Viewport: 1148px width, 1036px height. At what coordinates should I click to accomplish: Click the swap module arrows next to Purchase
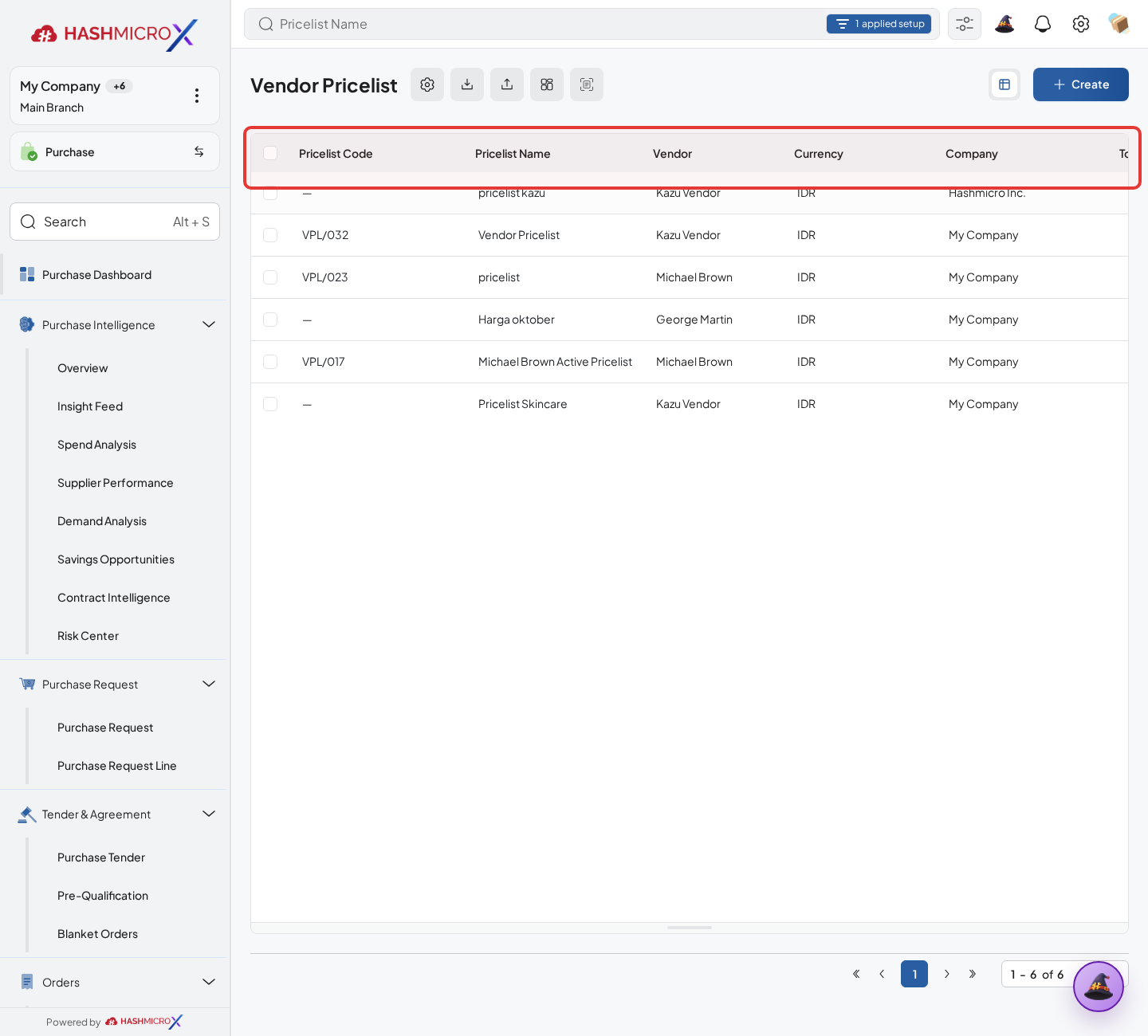(x=199, y=151)
